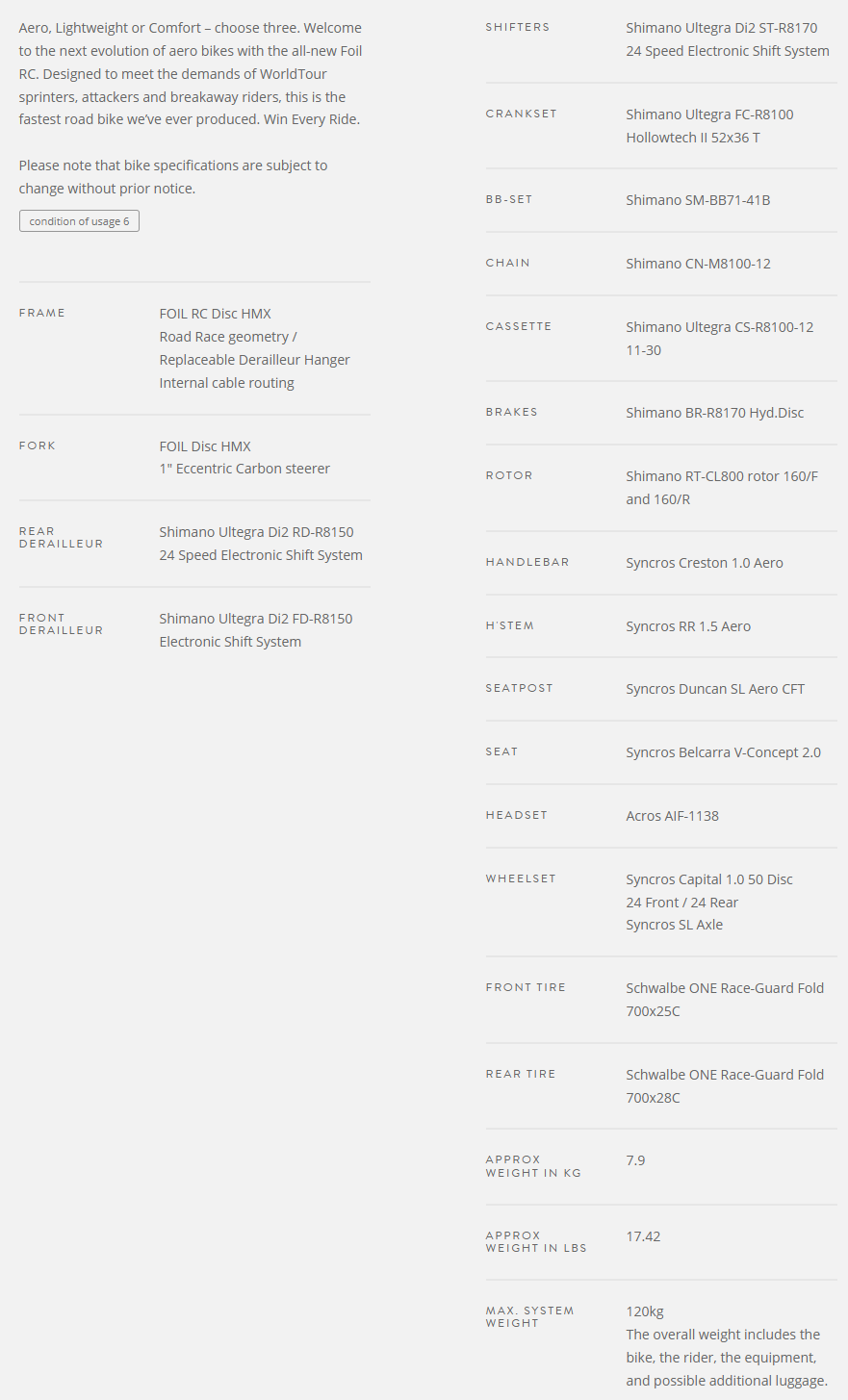Viewport: 848px width, 1400px height.
Task: Click the FORK spec label
Action: [x=38, y=445]
